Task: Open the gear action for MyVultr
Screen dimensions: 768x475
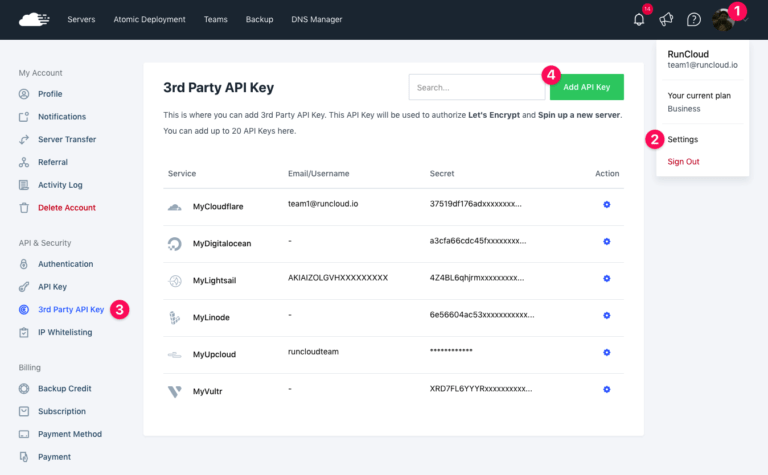Action: 606,389
